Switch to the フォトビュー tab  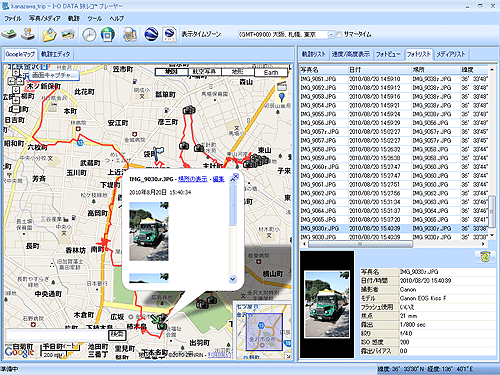pos(388,54)
